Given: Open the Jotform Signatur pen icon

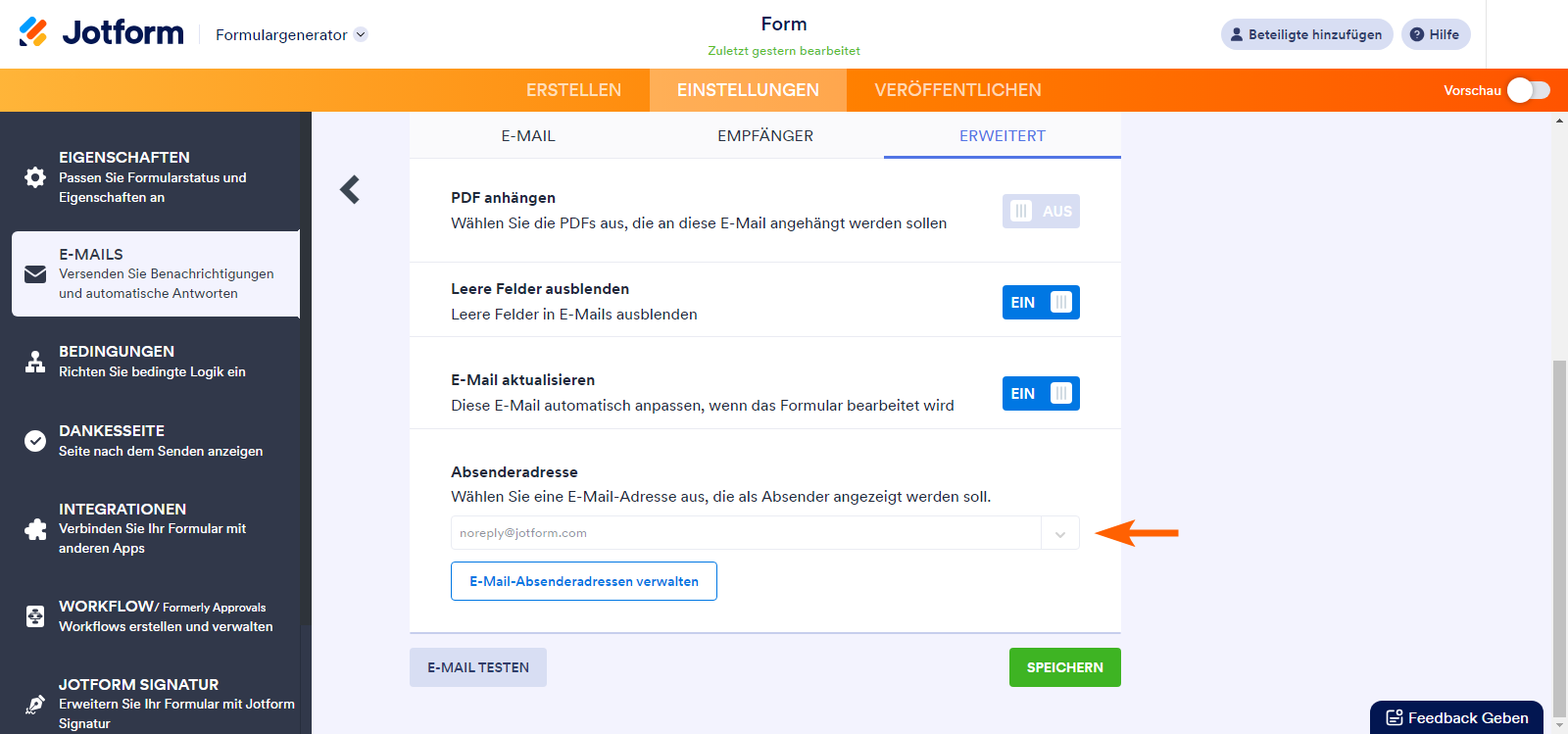Looking at the screenshot, I should (35, 704).
